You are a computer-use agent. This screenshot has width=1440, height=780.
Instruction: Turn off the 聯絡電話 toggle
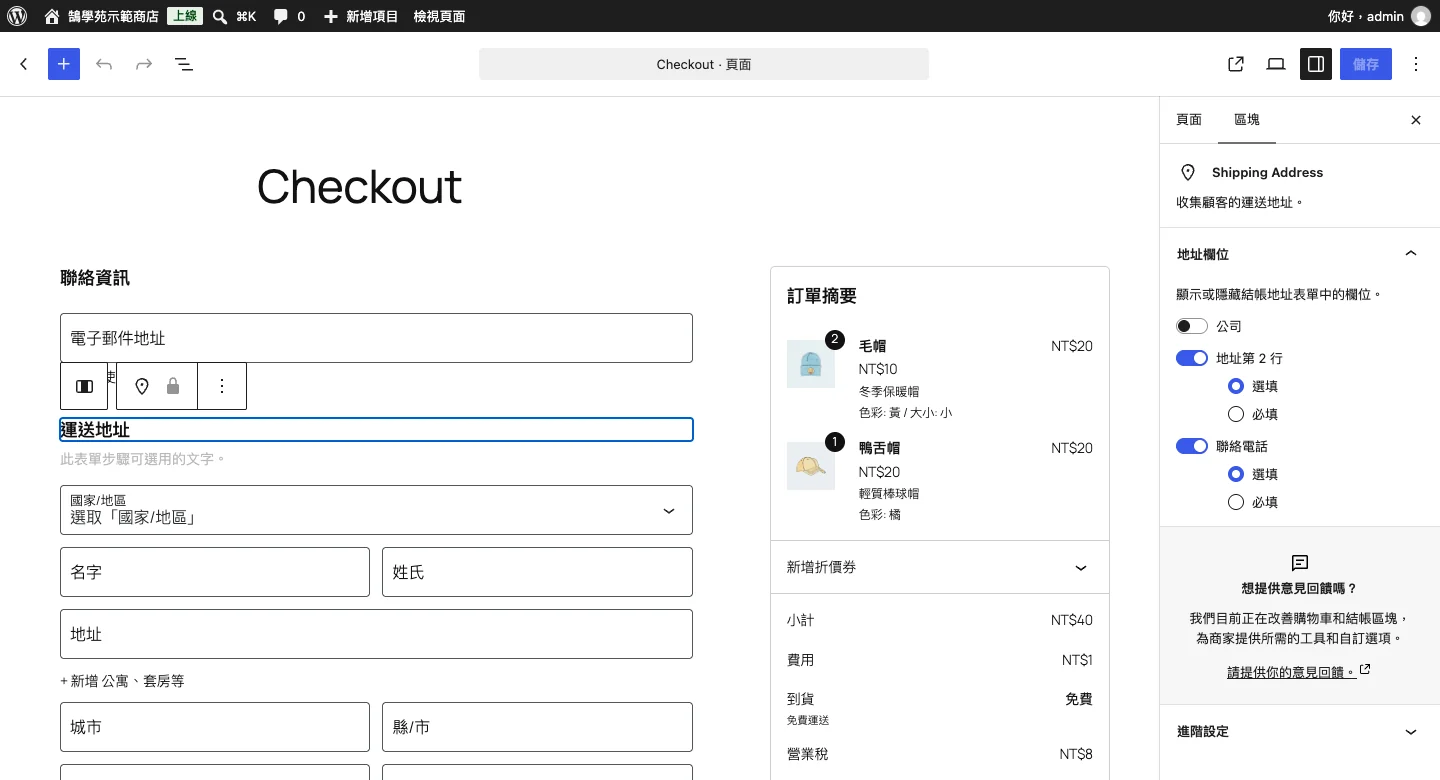[1192, 446]
